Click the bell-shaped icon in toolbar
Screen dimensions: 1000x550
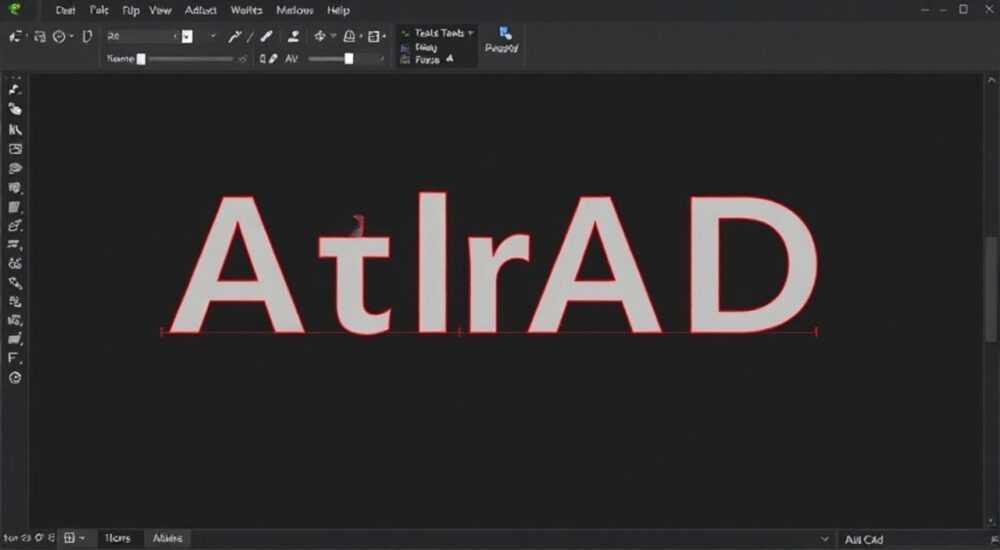coord(349,36)
